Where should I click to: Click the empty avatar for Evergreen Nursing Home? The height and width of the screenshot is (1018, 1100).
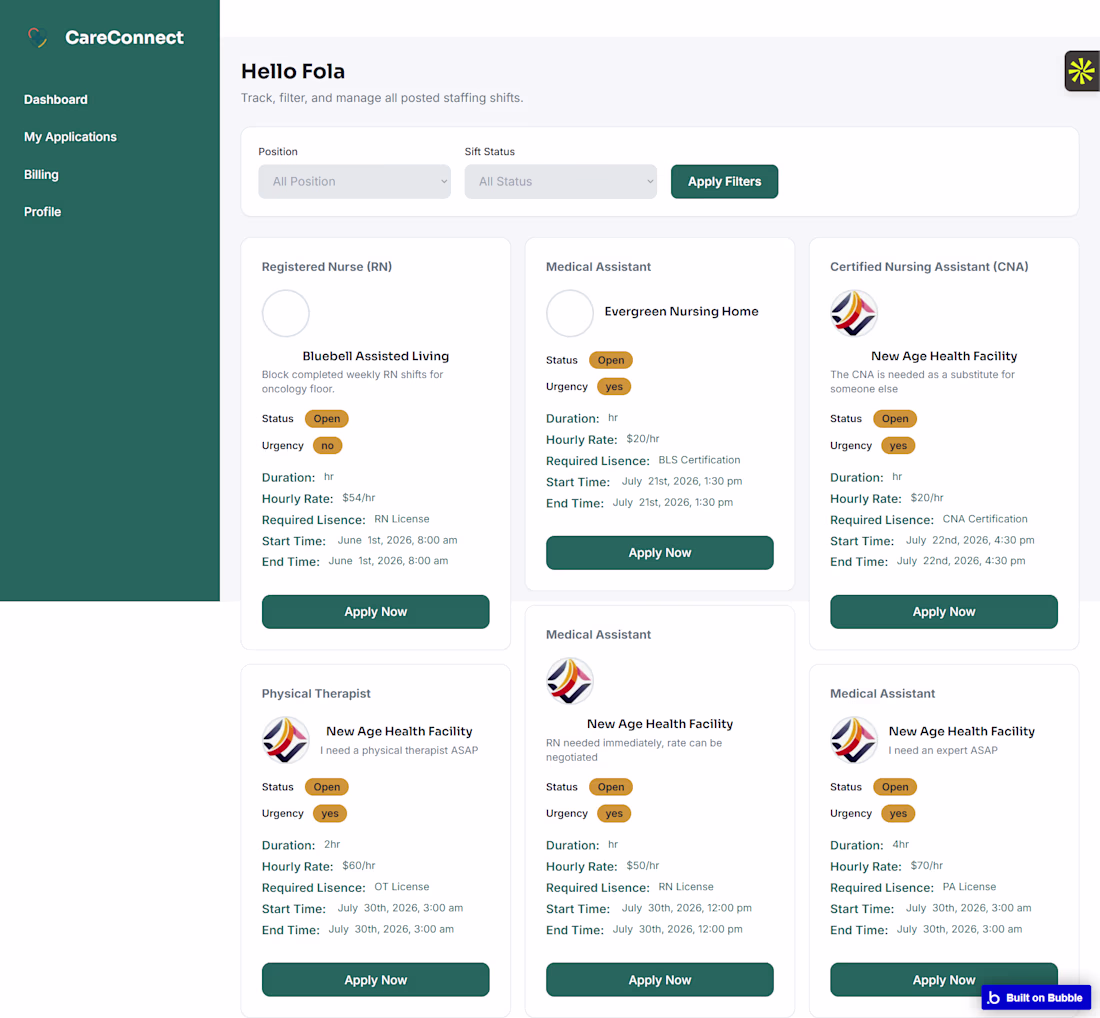570,313
